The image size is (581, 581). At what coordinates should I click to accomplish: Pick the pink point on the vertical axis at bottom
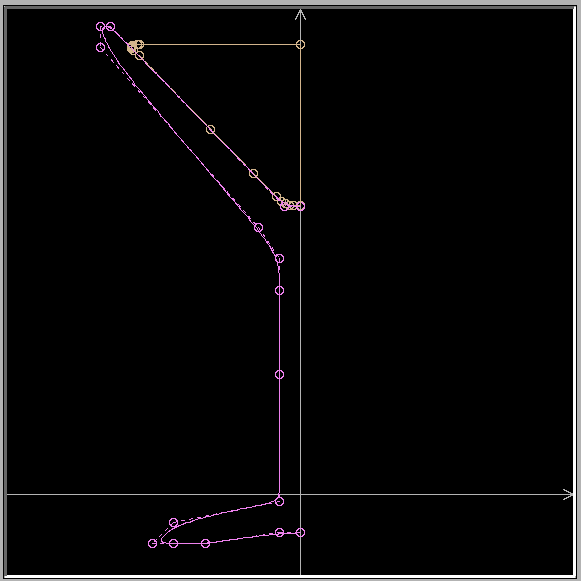click(x=301, y=532)
